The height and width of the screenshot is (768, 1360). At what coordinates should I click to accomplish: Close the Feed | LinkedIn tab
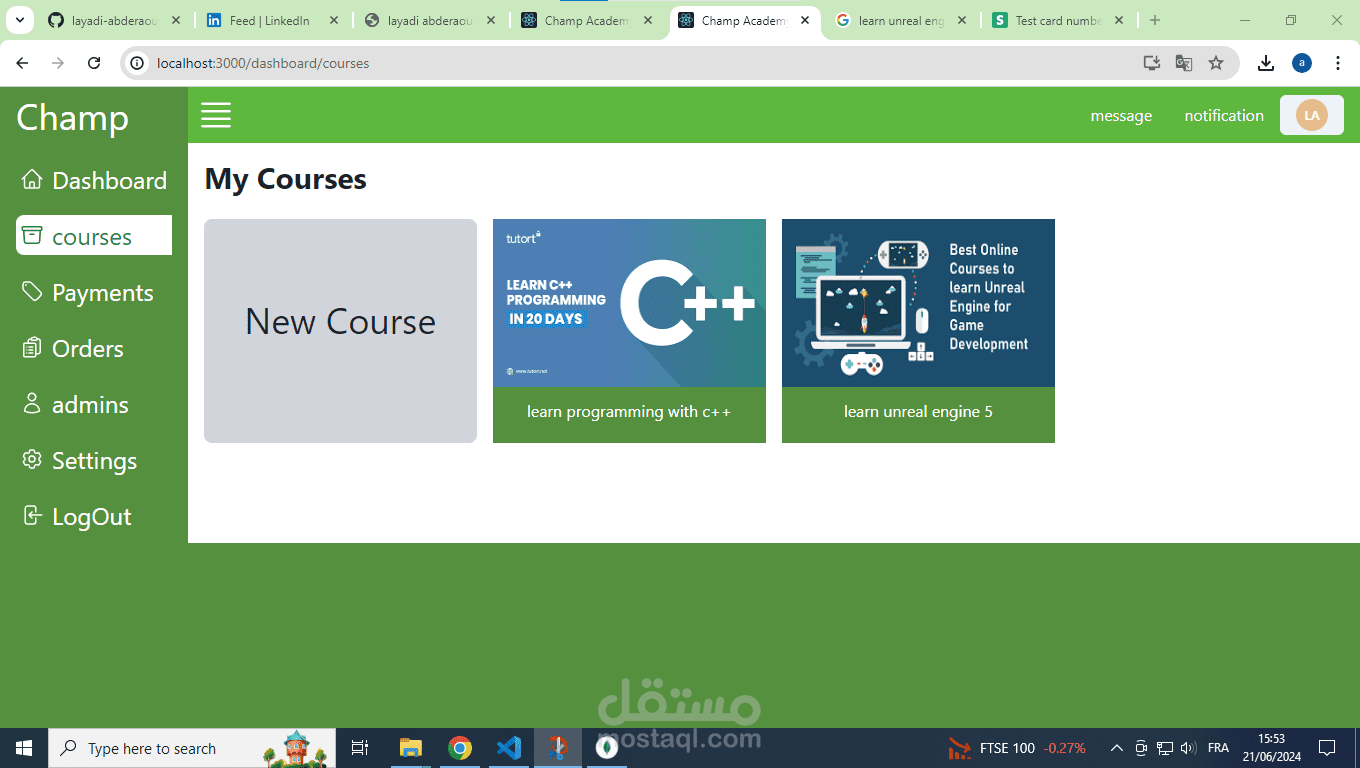tap(333, 20)
